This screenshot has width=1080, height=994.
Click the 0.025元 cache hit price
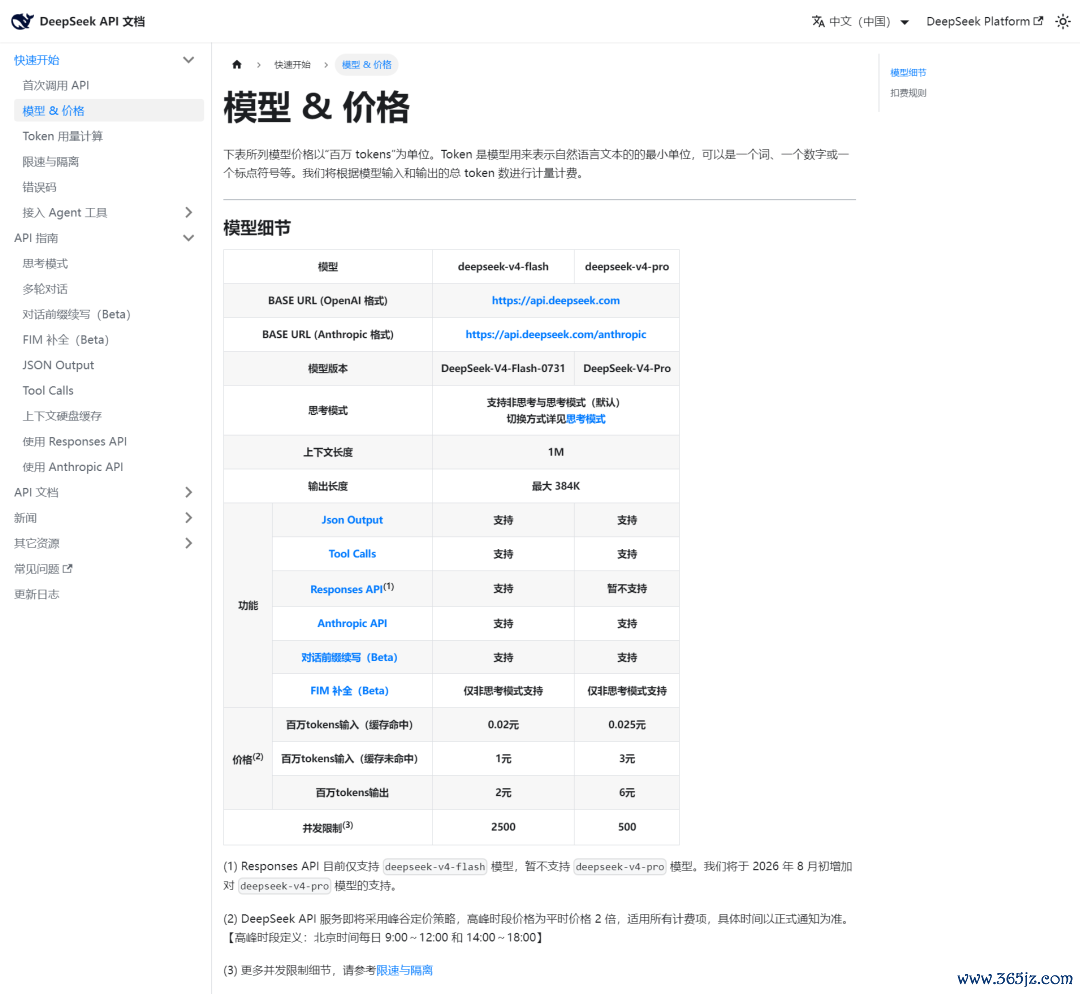click(x=627, y=725)
